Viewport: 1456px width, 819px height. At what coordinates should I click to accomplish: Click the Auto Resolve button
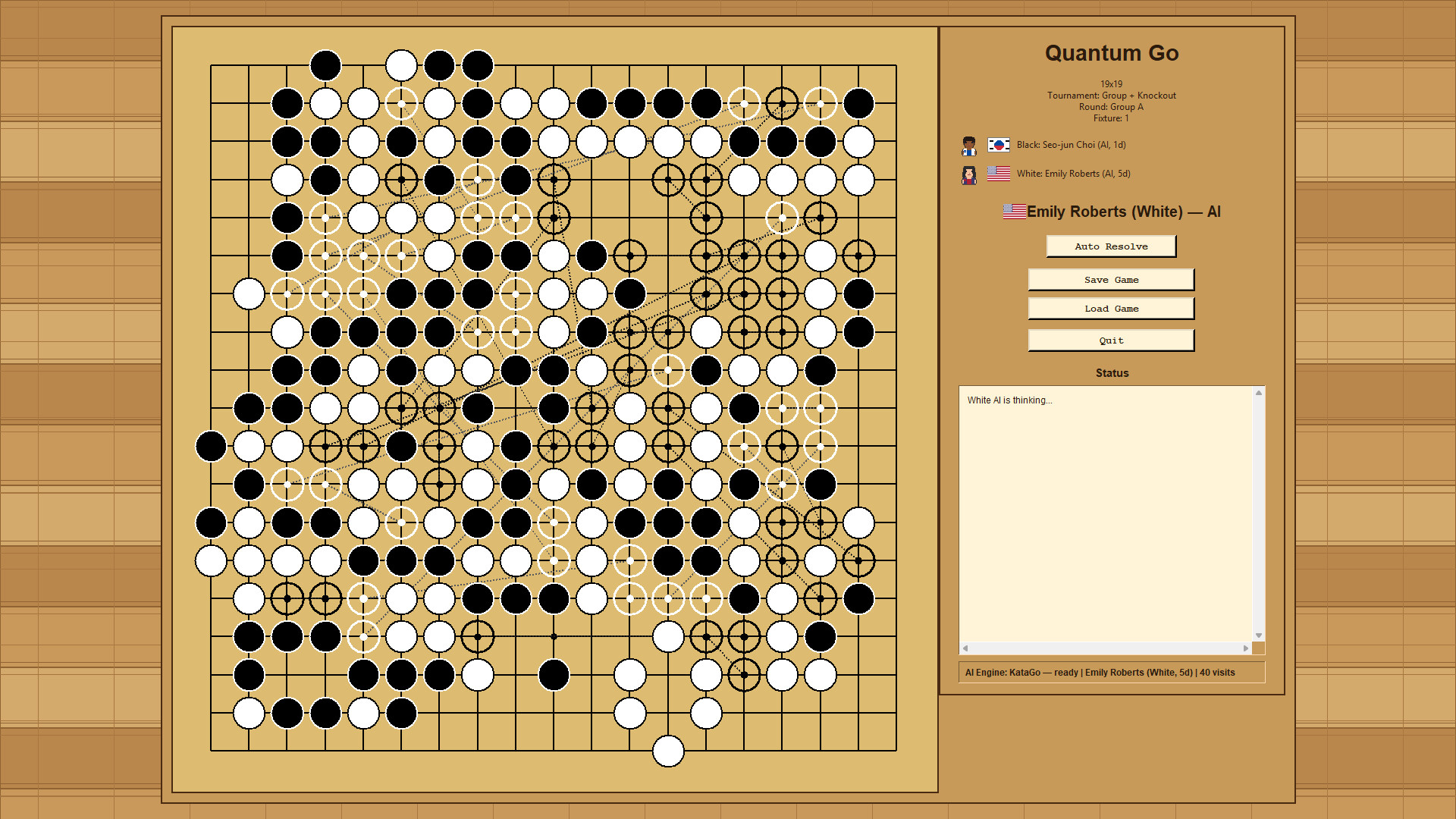click(1111, 246)
